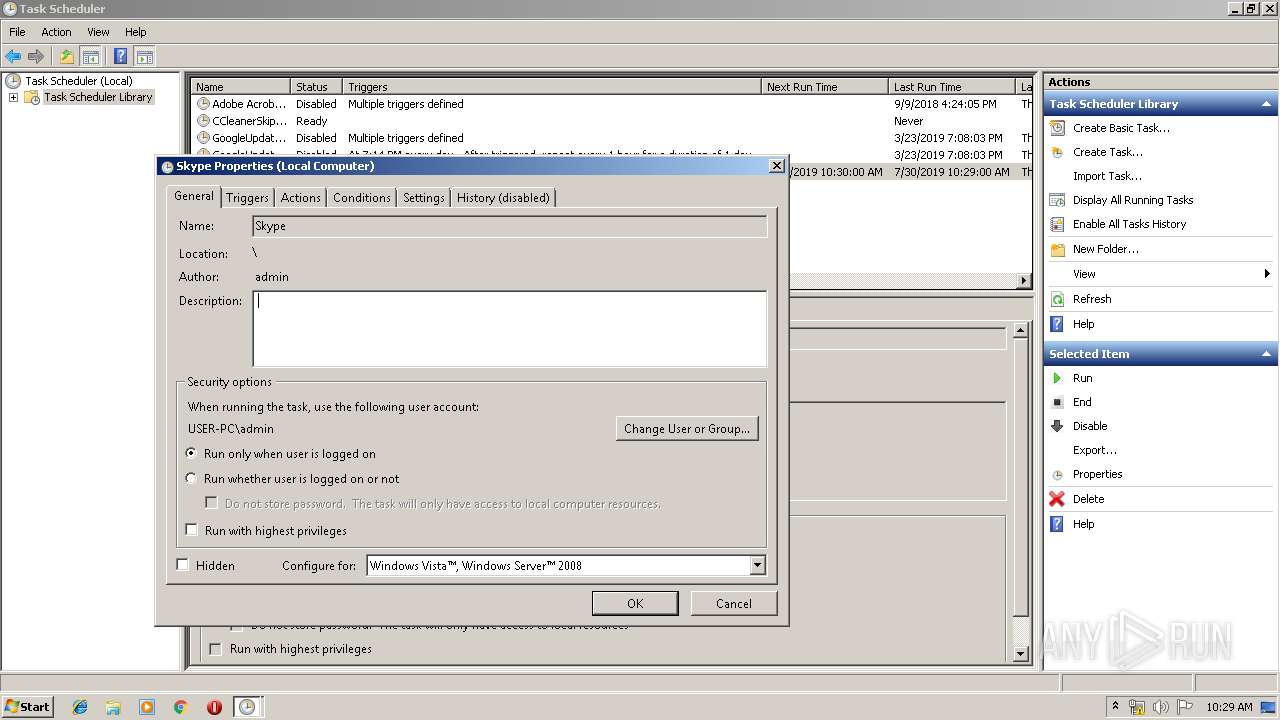Collapse Task Scheduler Library actions section

[x=1266, y=104]
